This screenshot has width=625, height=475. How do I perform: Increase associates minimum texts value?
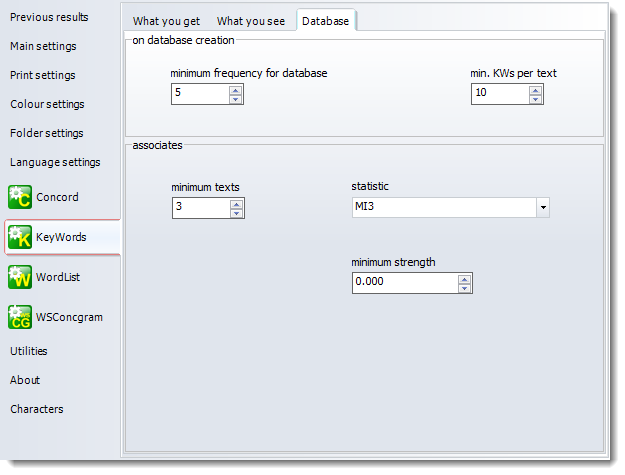click(x=236, y=203)
